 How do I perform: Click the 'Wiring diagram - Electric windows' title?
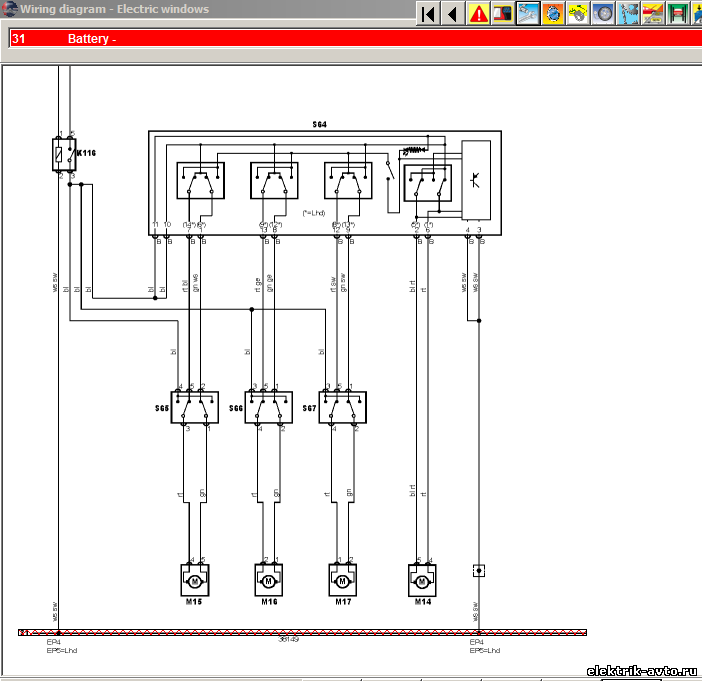115,9
